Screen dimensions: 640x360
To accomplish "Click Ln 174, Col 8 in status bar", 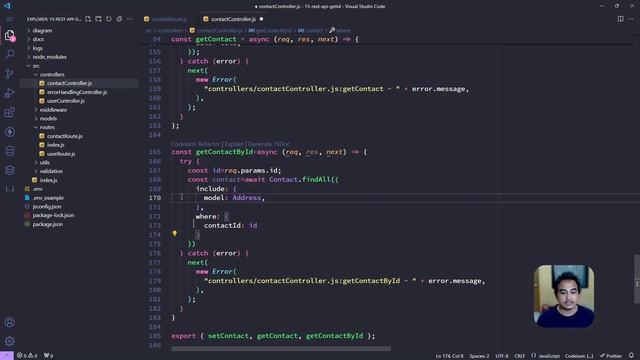I will (449, 356).
